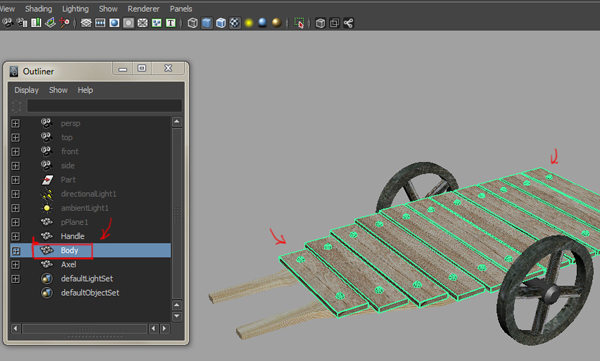Click the X-Ray Joints icon
Viewport: 600px width, 361px height.
(348, 23)
